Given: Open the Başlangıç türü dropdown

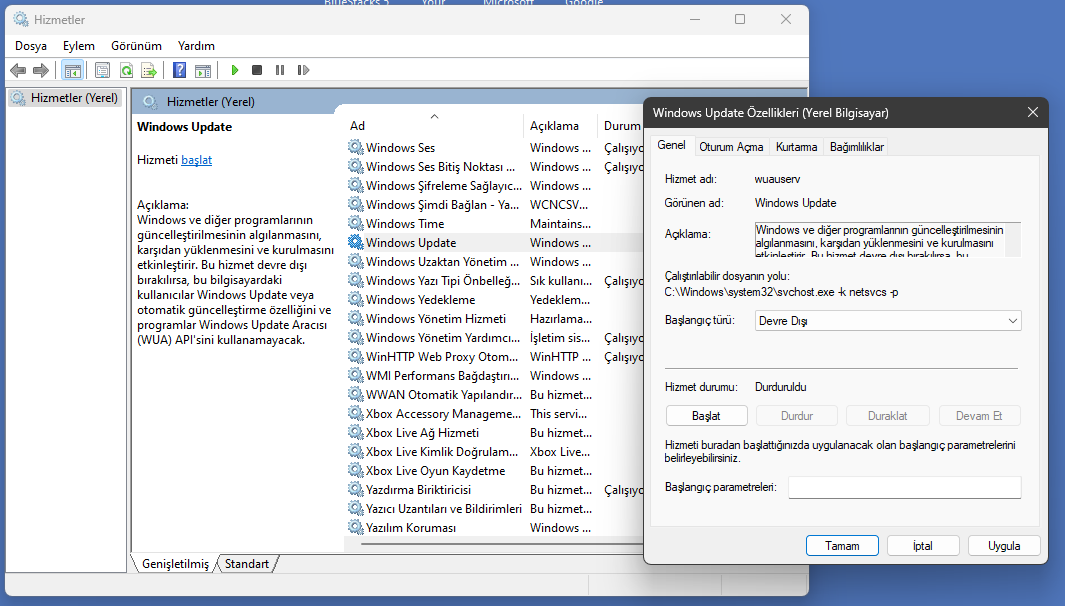Looking at the screenshot, I should [x=888, y=321].
